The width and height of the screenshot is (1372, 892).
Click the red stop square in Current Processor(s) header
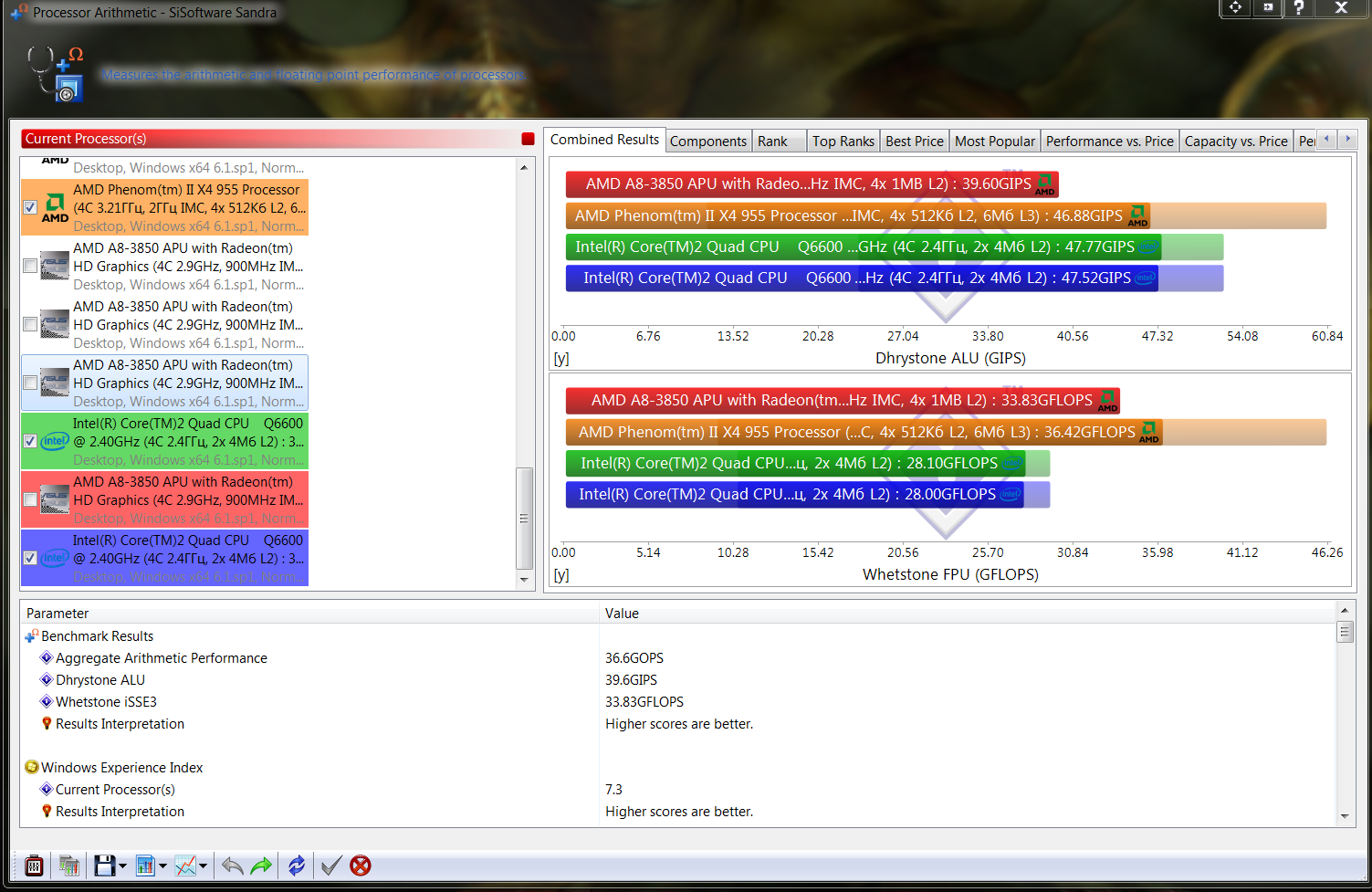528,139
